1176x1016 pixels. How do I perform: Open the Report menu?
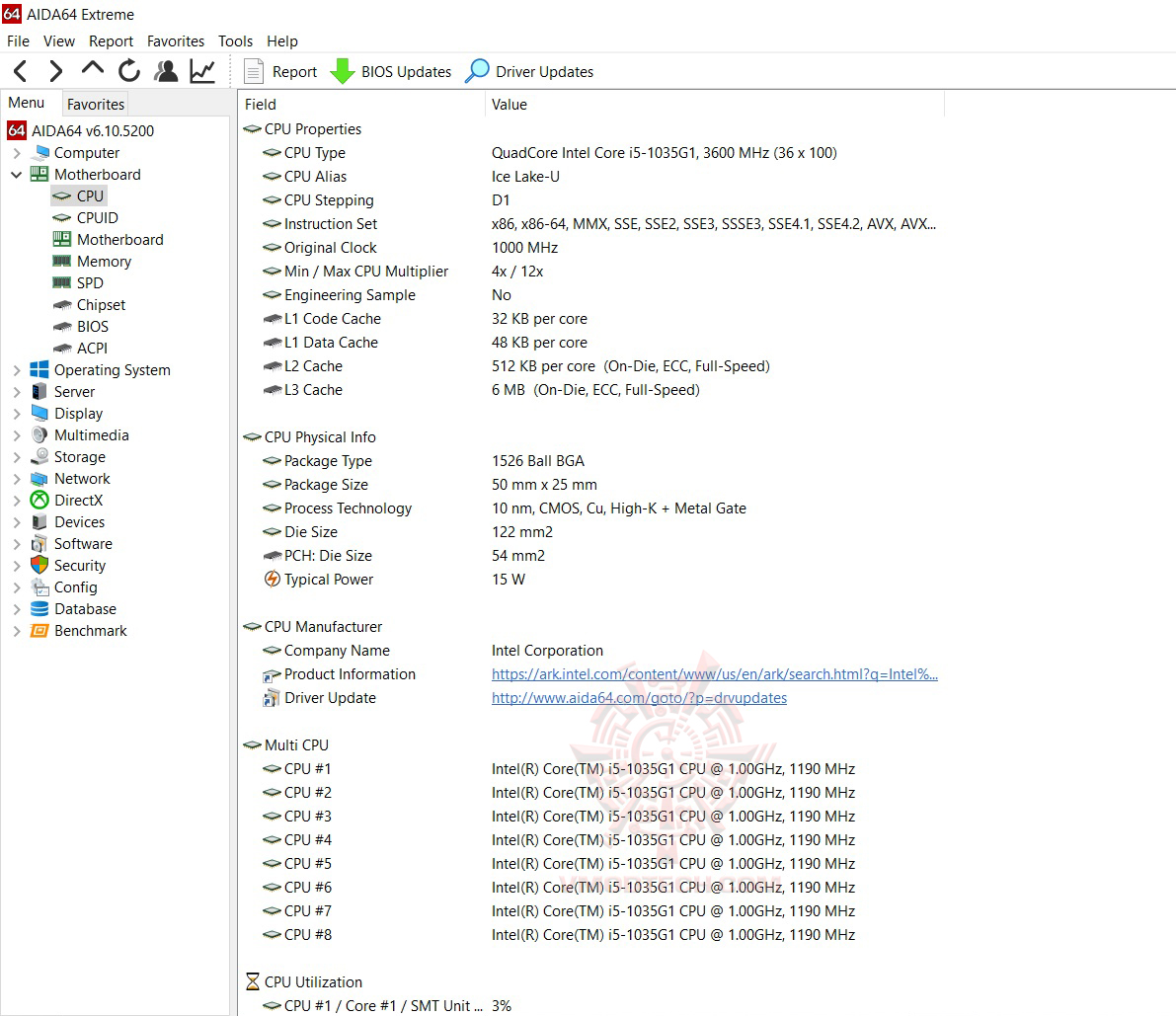111,41
